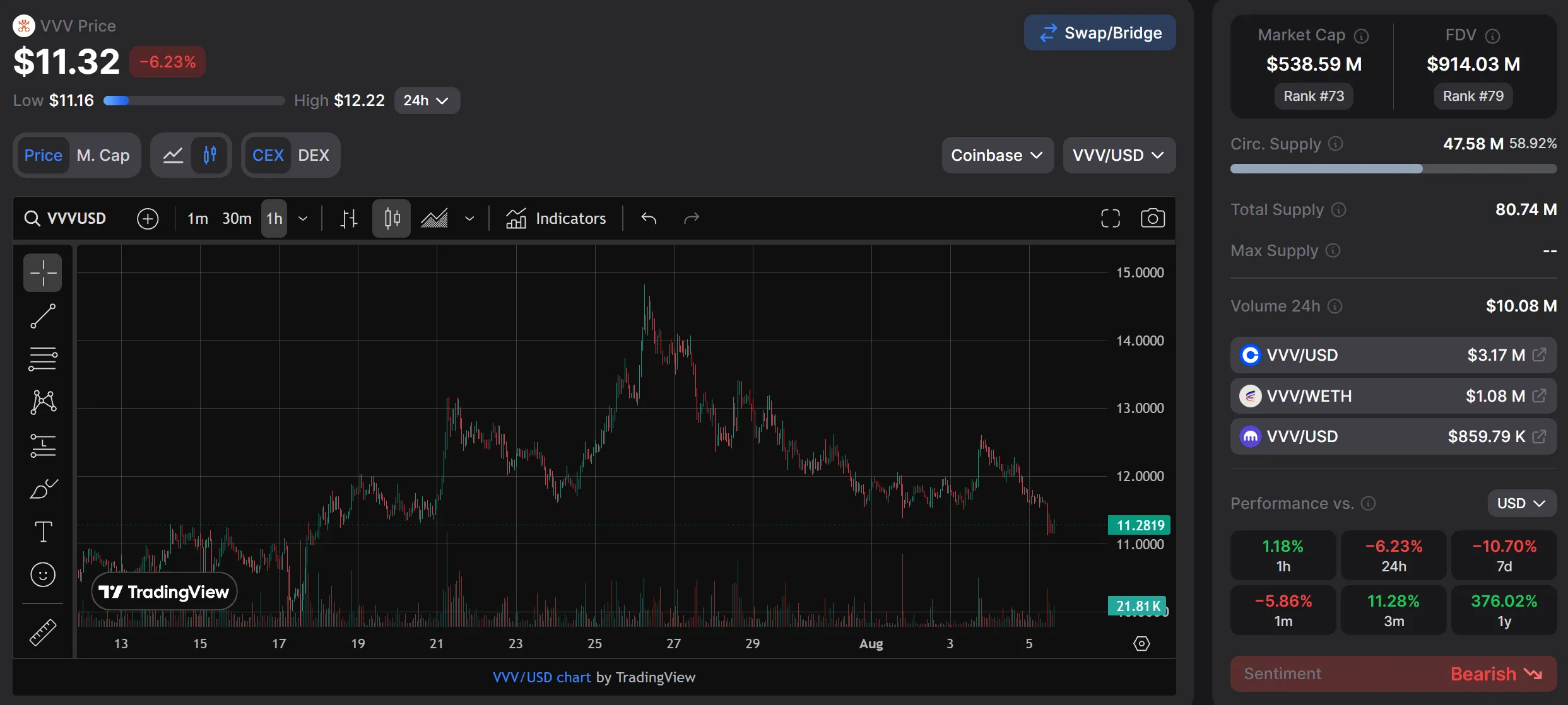This screenshot has width=1568, height=705.
Task: Open the TradingView logo link
Action: [165, 591]
